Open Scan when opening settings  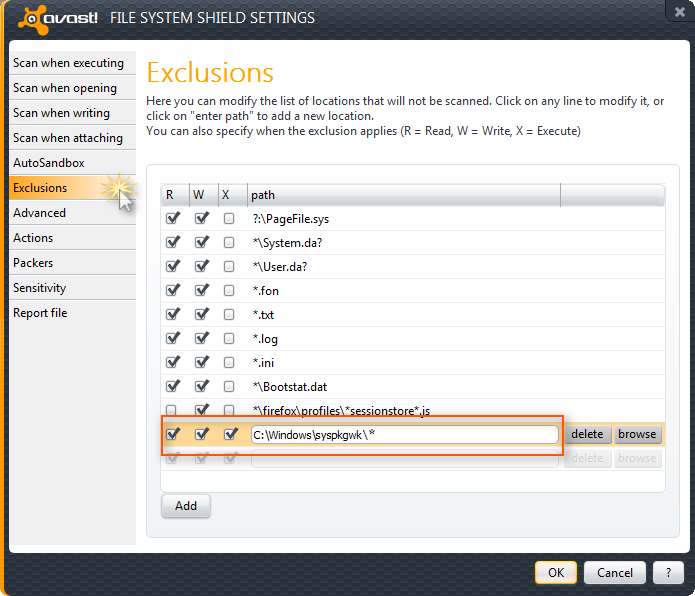[72, 88]
